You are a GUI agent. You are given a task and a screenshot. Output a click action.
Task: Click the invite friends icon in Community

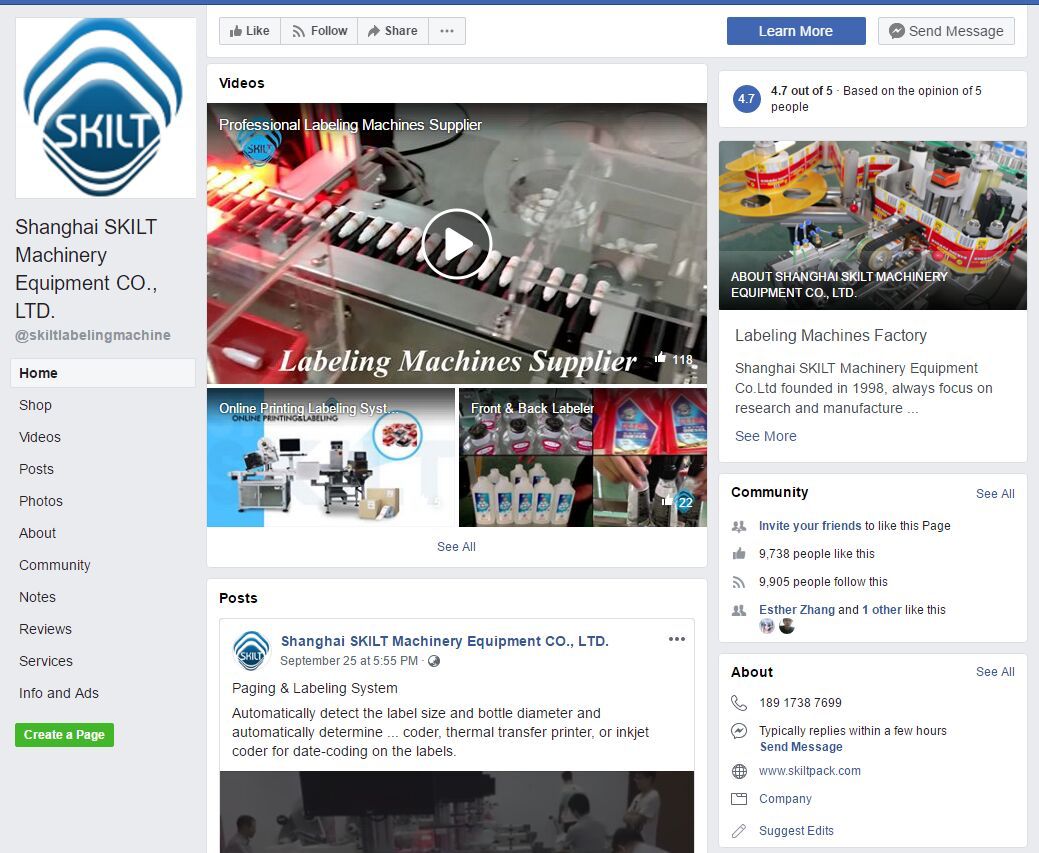click(x=739, y=526)
